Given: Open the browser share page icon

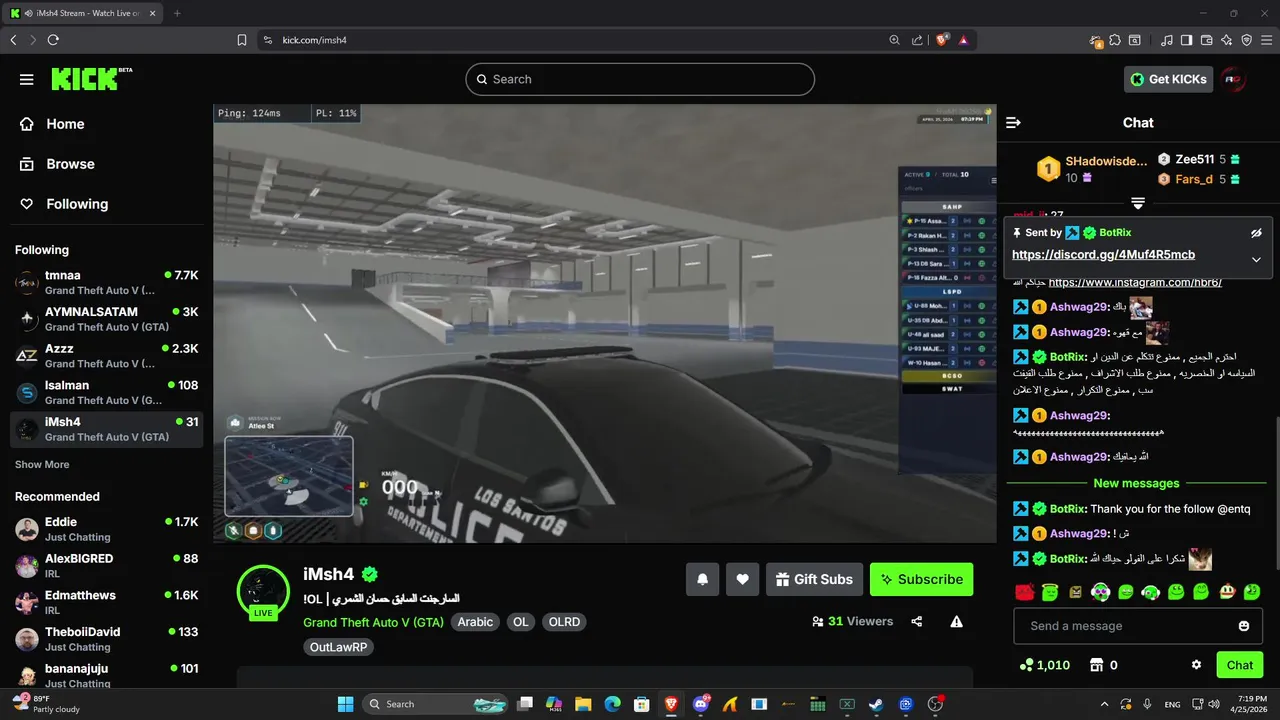Looking at the screenshot, I should click(x=918, y=40).
